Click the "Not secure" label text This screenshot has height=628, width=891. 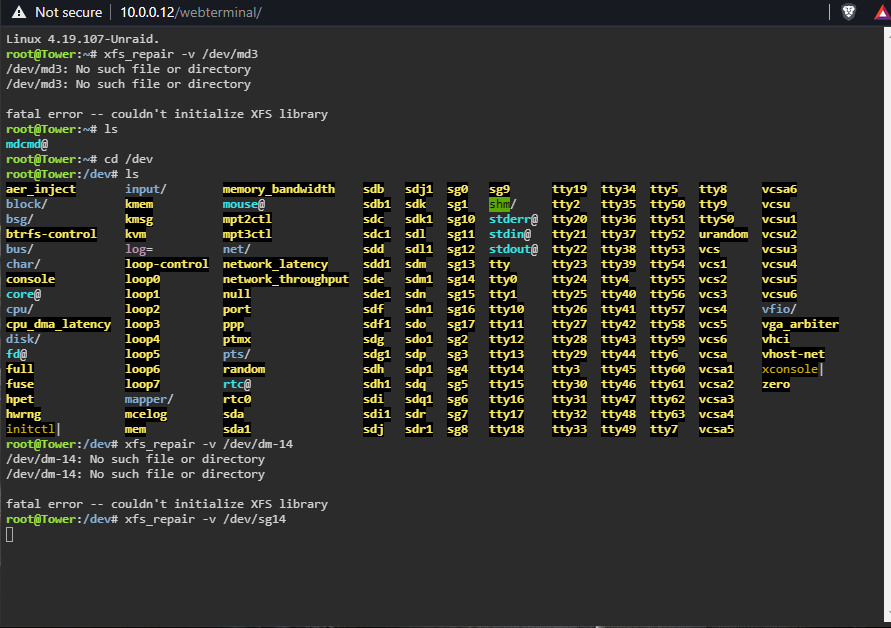point(68,12)
